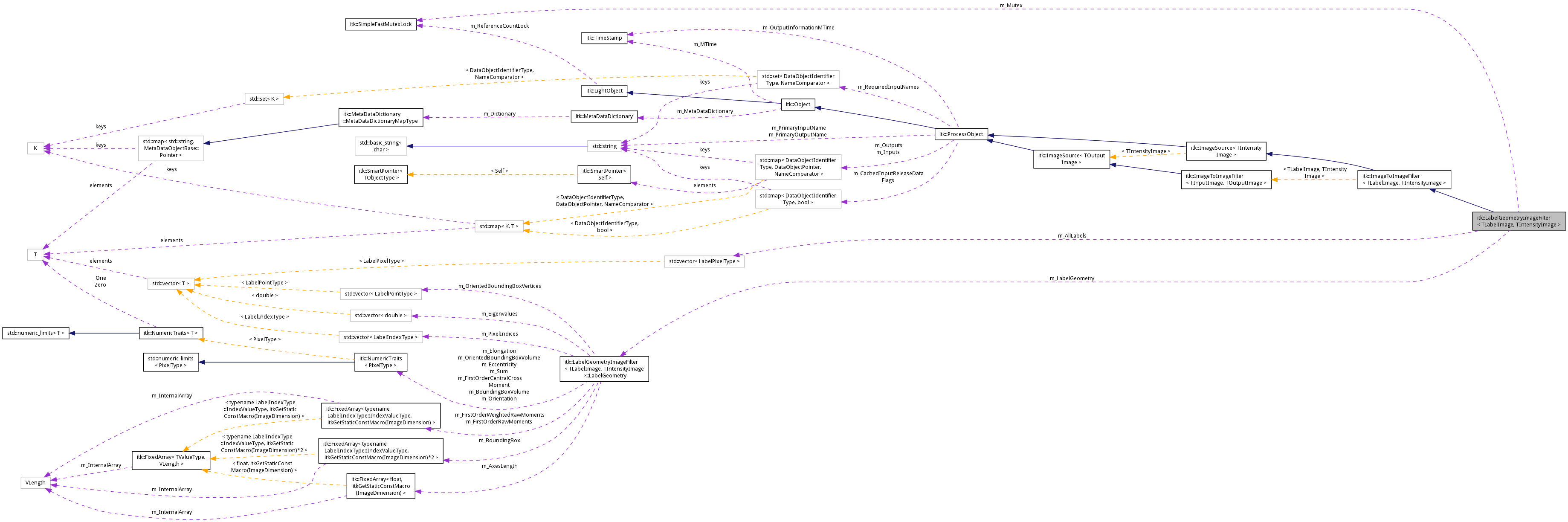This screenshot has height=522, width=1568.
Task: Open the itk::ImageSource< TIntensityImage > node
Action: pyautogui.click(x=1226, y=152)
